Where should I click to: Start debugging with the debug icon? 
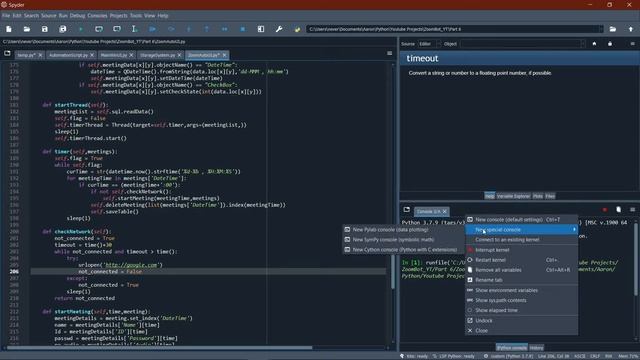tap(153, 29)
